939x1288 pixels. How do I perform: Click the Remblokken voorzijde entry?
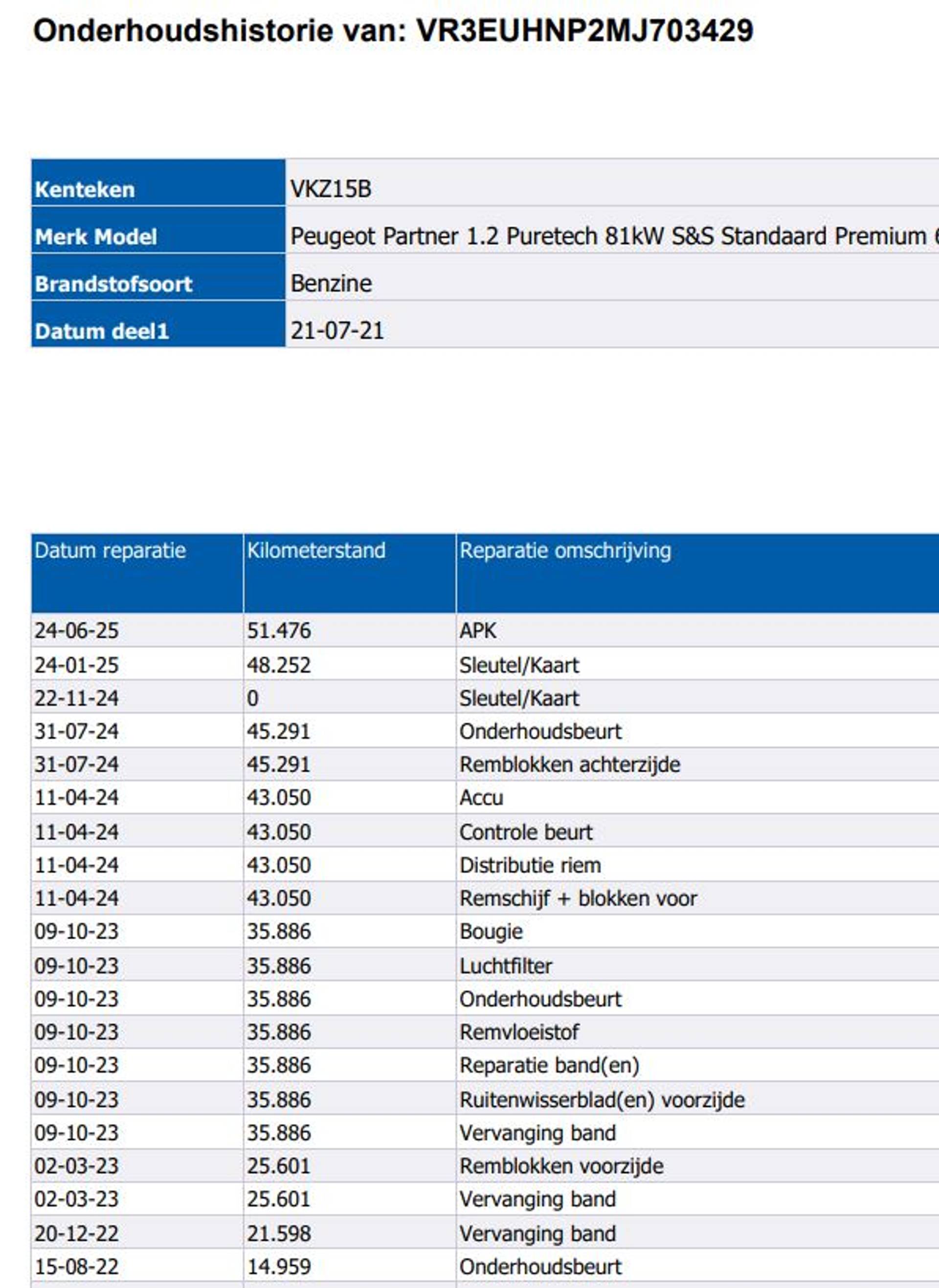[561, 1166]
